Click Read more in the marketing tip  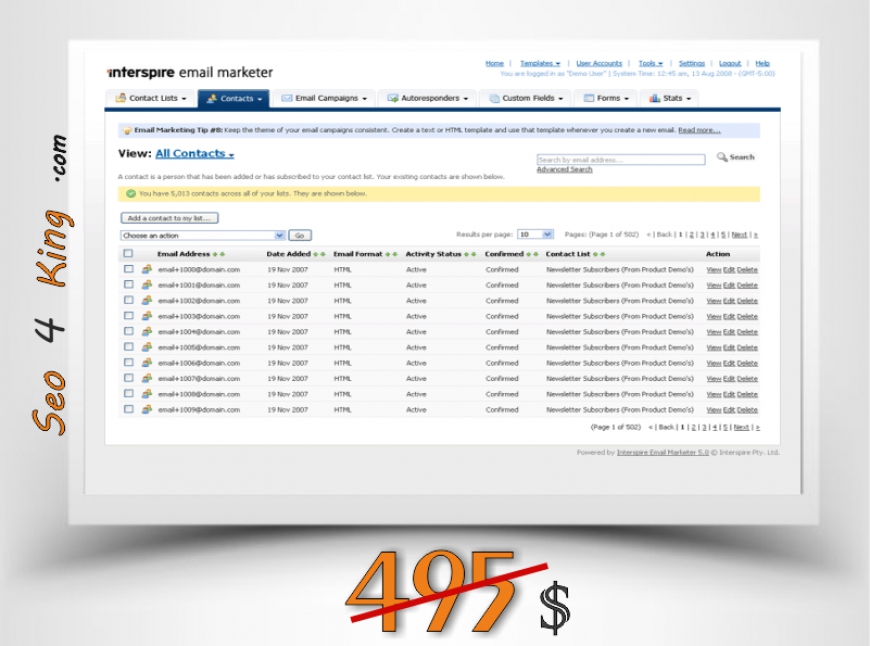(x=699, y=130)
